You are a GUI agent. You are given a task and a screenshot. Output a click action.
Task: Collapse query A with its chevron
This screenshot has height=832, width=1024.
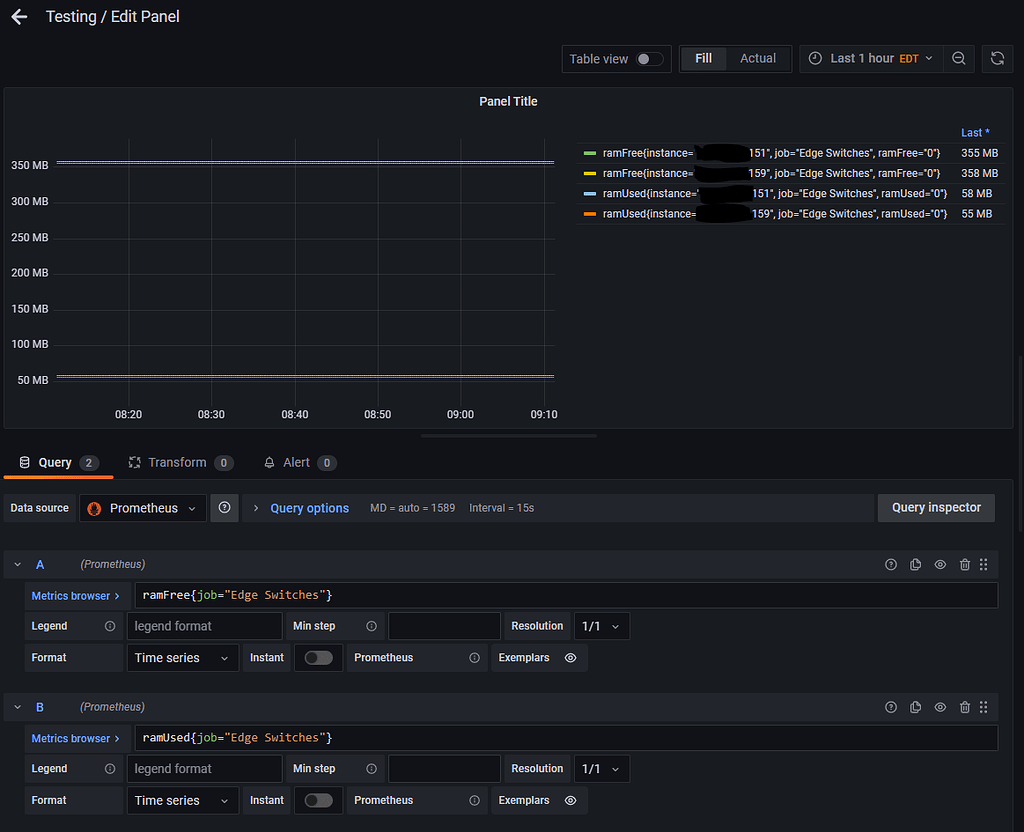[x=18, y=565]
